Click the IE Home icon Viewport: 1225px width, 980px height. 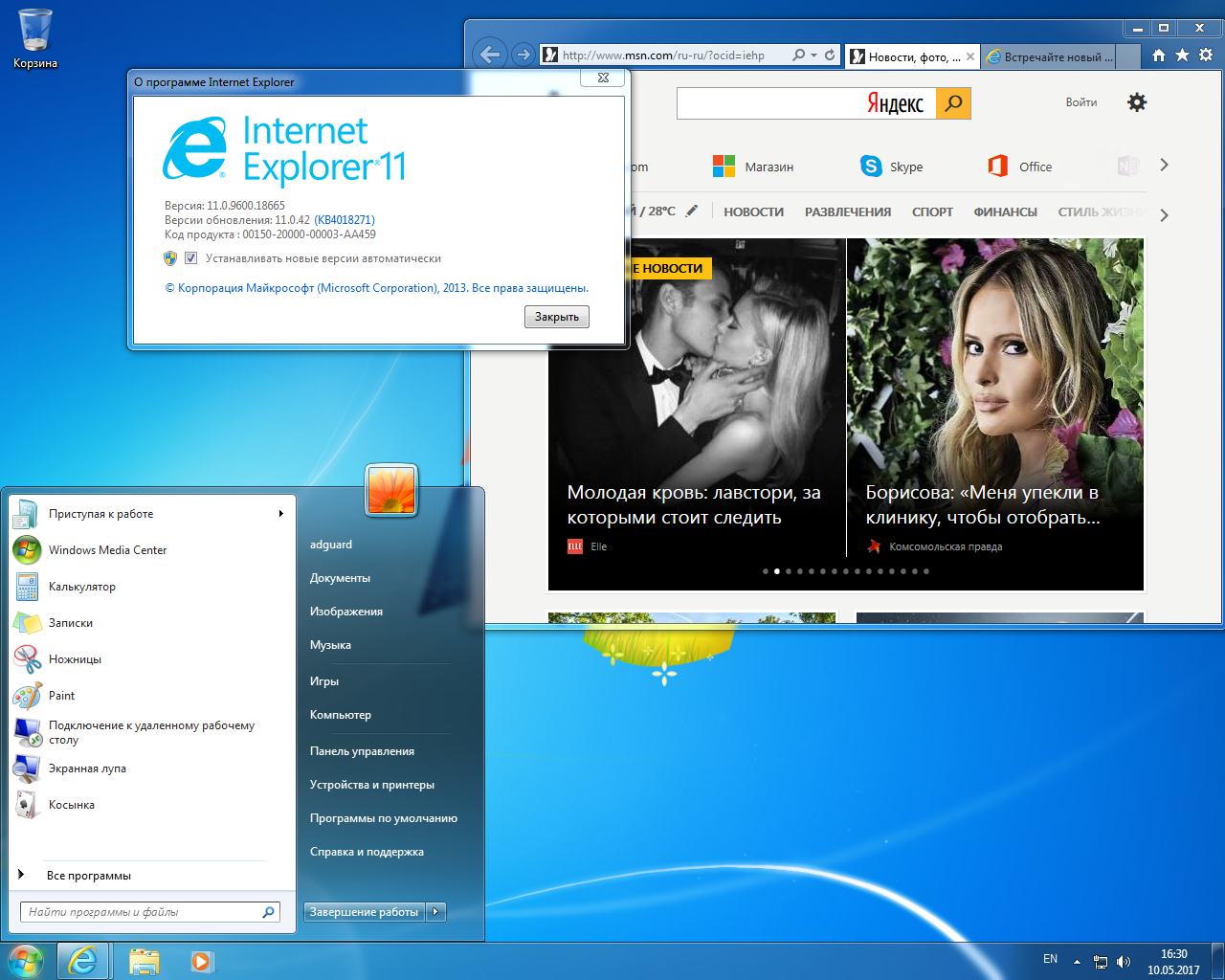[x=1159, y=56]
